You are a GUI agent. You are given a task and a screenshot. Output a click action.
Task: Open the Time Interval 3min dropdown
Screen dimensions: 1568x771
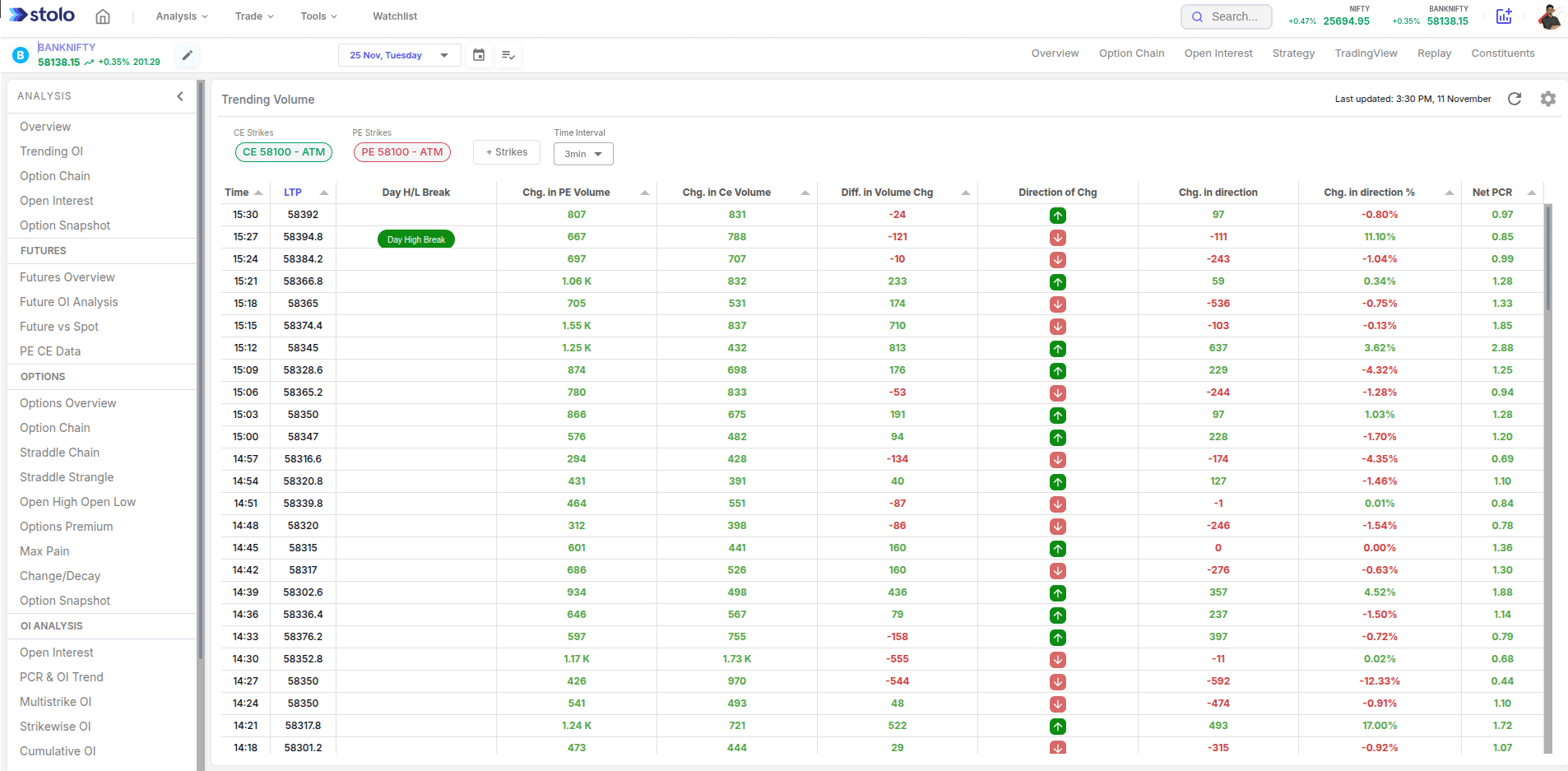583,154
